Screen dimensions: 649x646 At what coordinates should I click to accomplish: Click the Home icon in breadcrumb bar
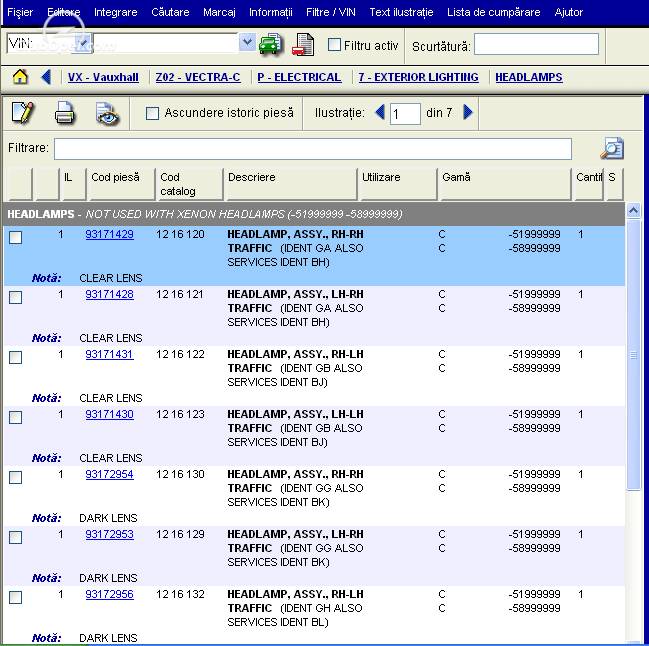20,77
